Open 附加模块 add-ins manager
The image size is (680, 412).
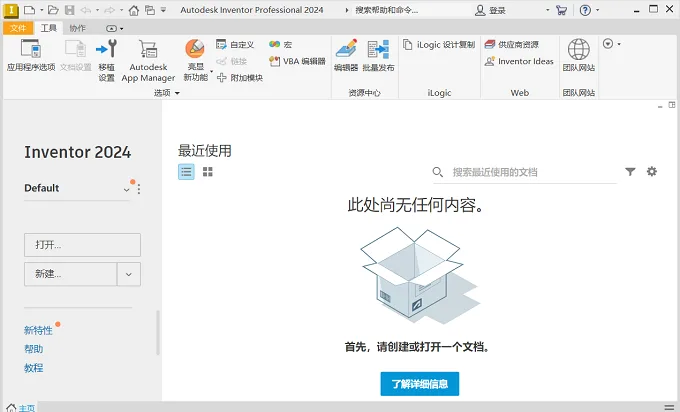[x=240, y=78]
